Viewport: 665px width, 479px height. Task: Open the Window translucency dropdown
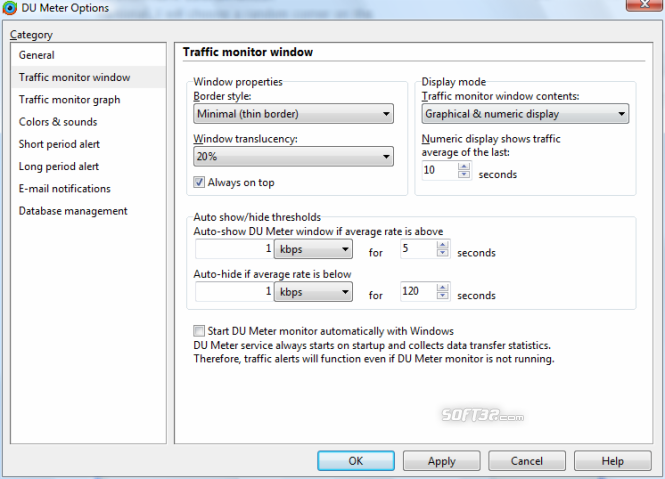(x=293, y=157)
